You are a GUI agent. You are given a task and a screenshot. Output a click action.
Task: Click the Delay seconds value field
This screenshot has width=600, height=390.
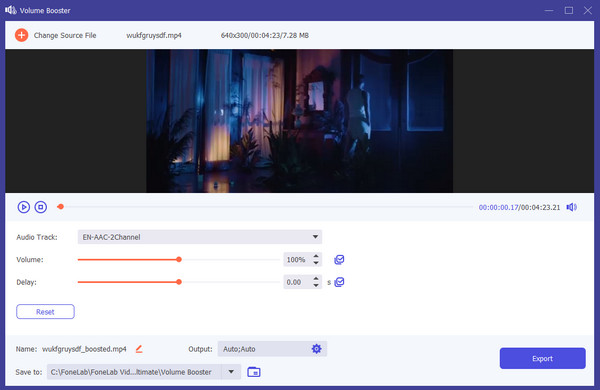click(297, 282)
